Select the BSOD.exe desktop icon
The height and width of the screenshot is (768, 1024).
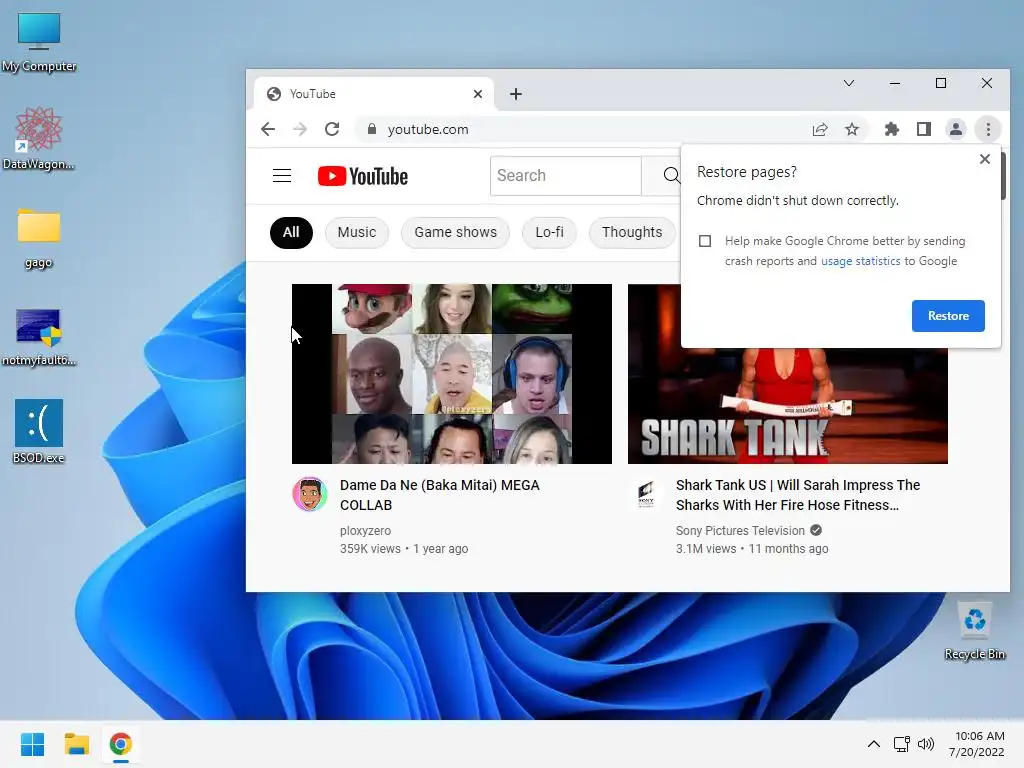tap(39, 432)
